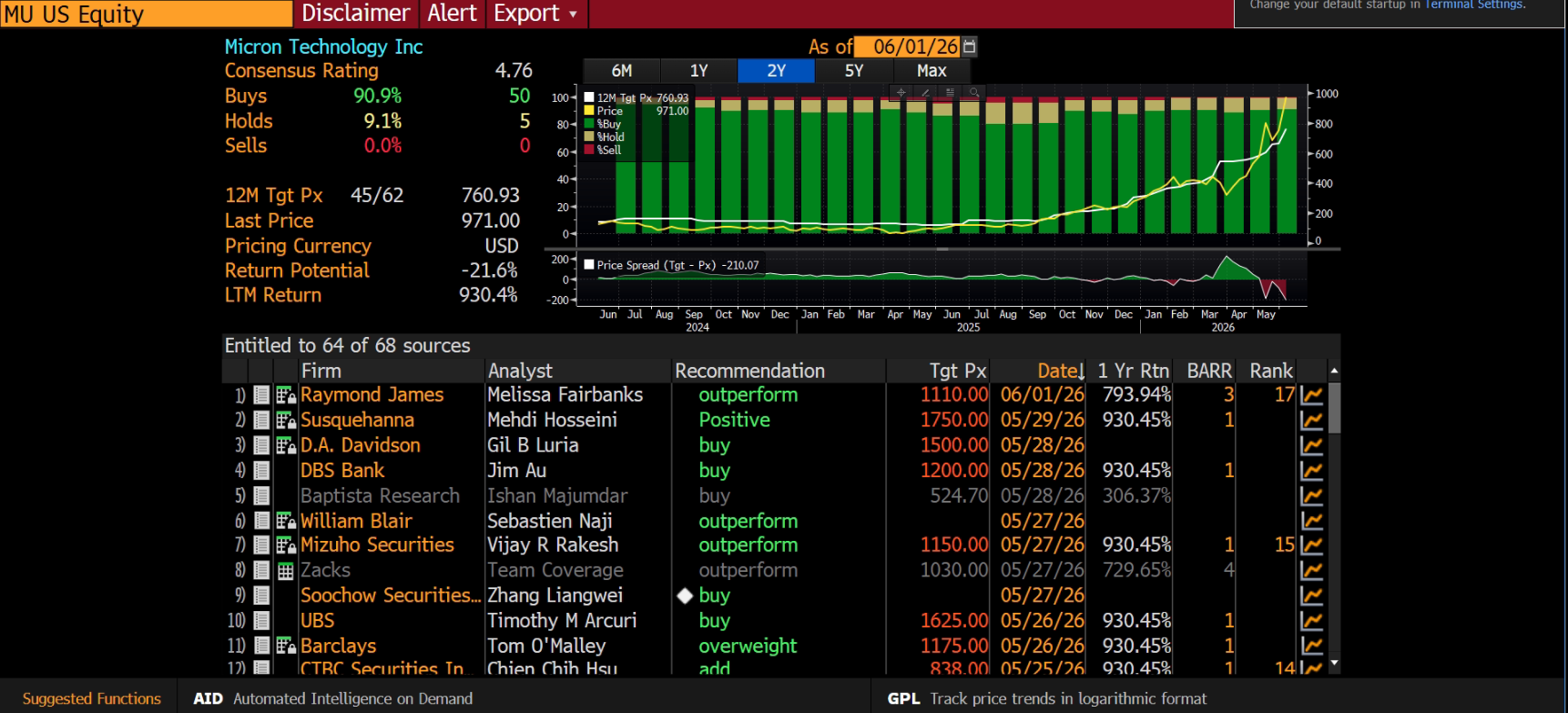Viewport: 1568px width, 713px height.
Task: Click the Alert button in top bar
Action: click(453, 14)
